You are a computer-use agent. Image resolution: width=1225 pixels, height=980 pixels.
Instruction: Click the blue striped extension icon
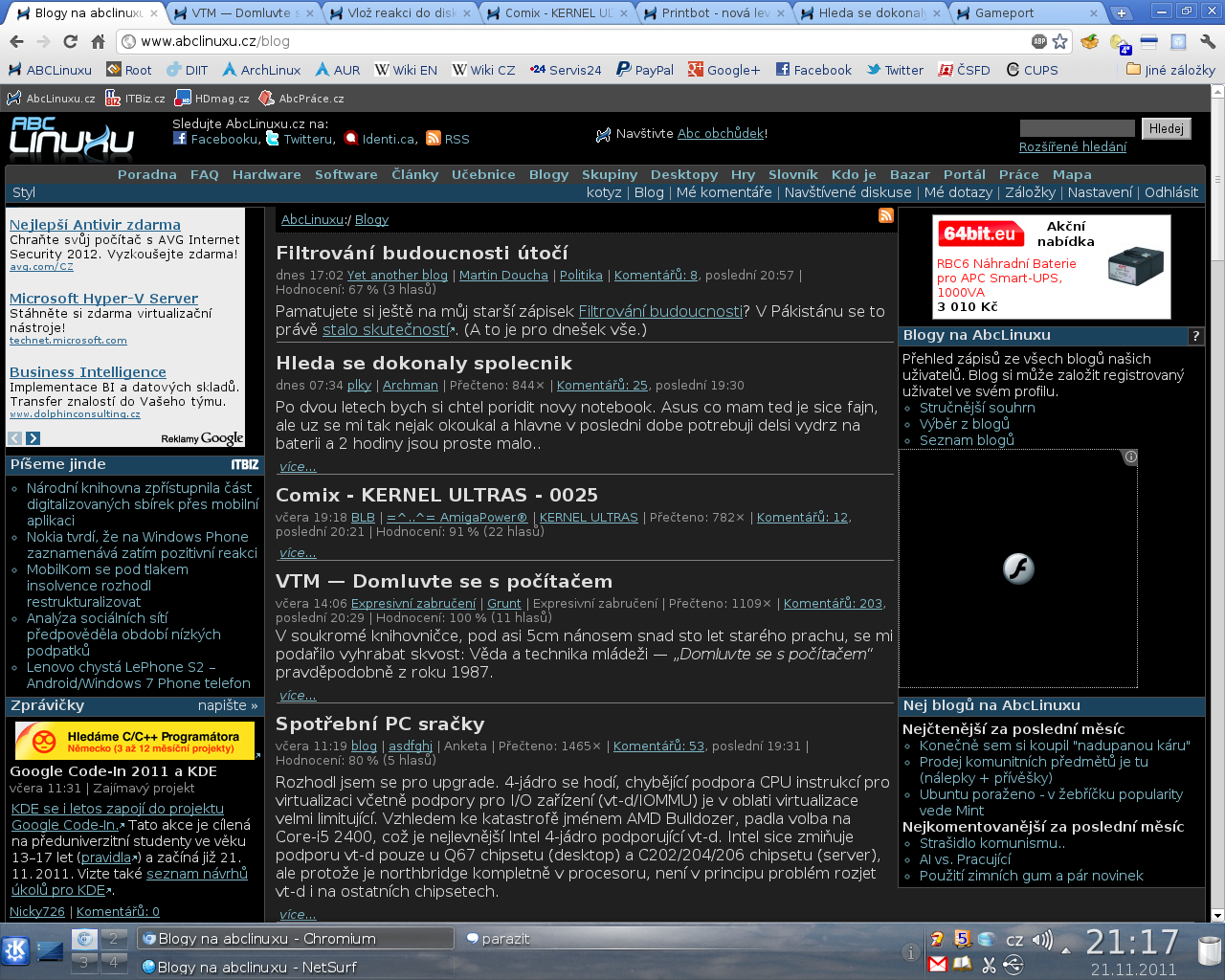[x=1149, y=41]
